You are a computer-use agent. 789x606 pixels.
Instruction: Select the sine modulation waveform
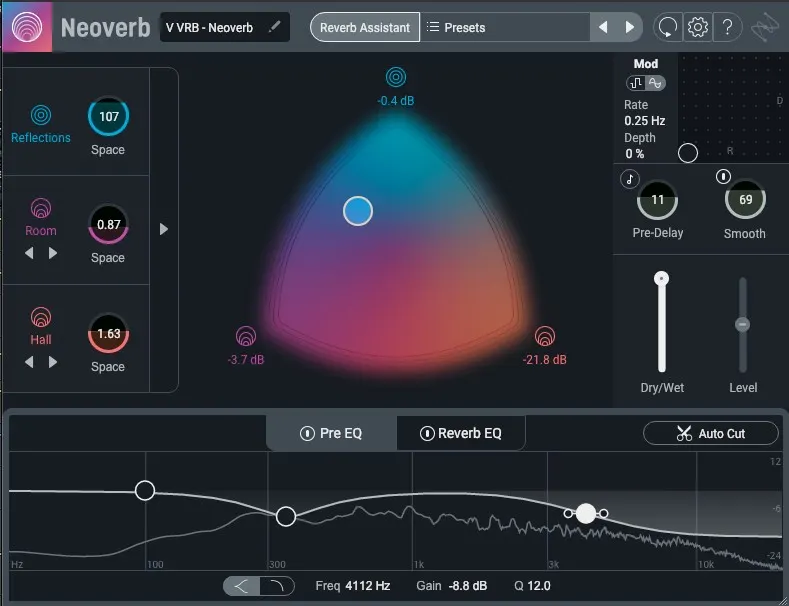point(655,83)
